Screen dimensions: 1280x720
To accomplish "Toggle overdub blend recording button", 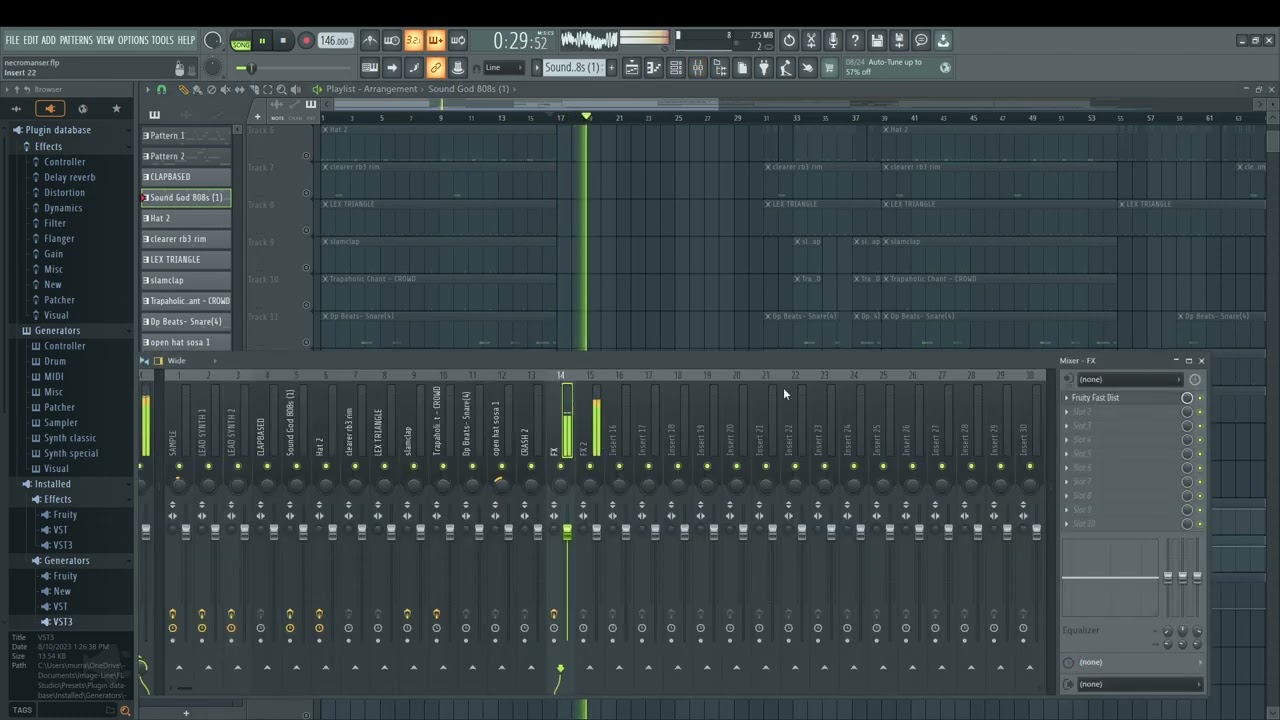I will coord(436,41).
